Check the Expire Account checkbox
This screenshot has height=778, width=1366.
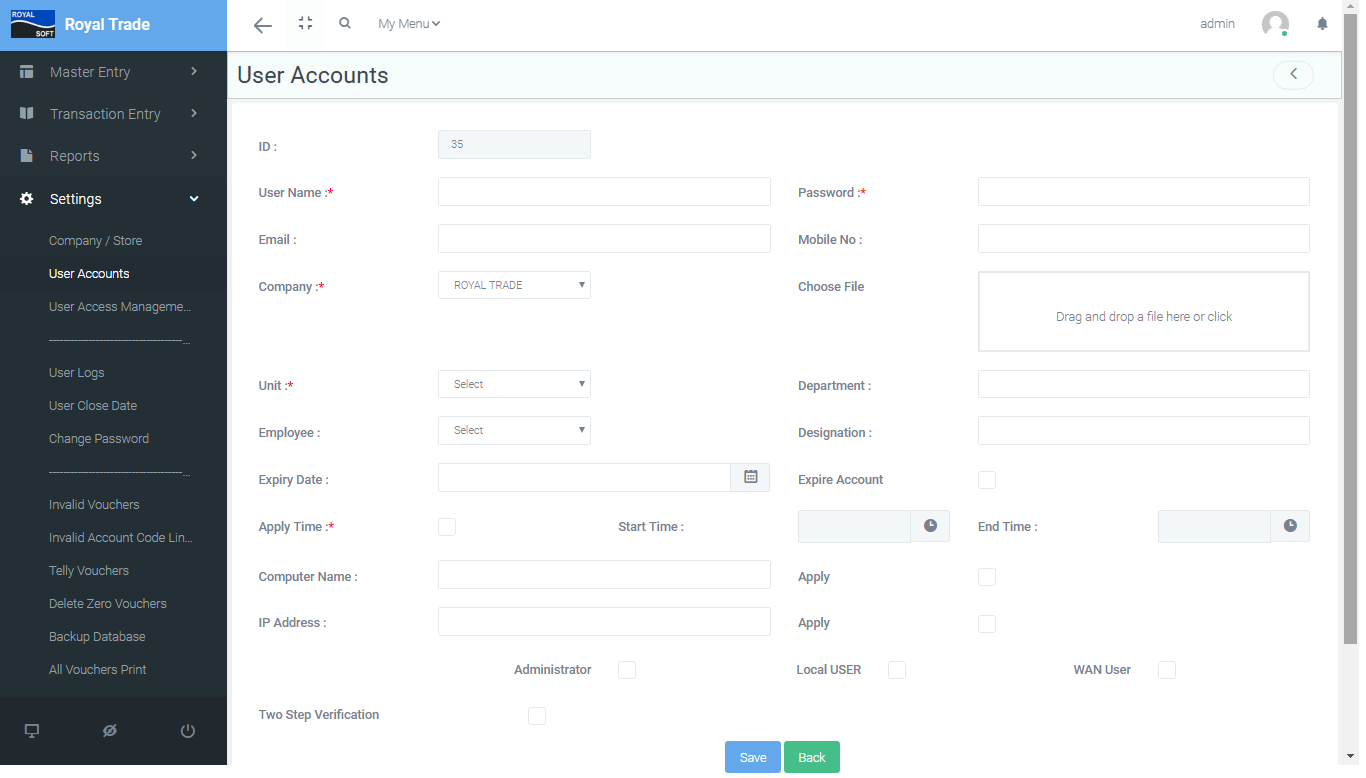(987, 480)
